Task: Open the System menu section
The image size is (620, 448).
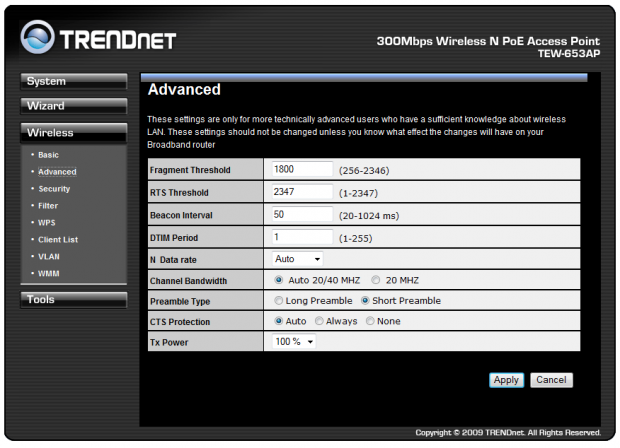Action: 74,81
